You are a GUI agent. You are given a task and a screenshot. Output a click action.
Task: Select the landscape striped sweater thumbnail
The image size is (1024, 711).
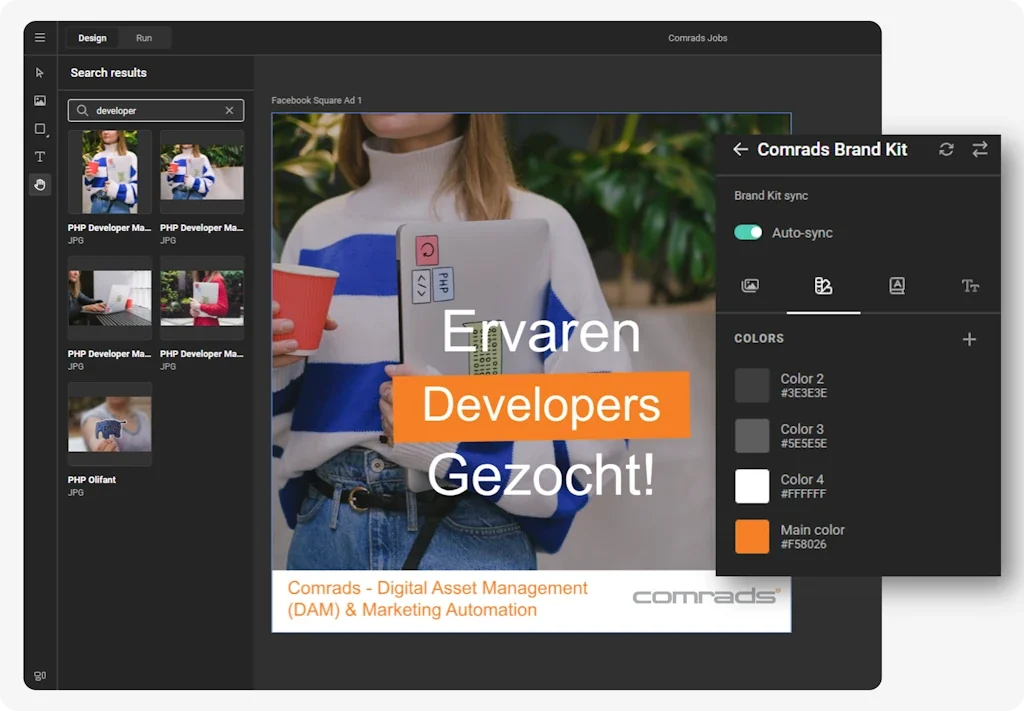pyautogui.click(x=202, y=172)
